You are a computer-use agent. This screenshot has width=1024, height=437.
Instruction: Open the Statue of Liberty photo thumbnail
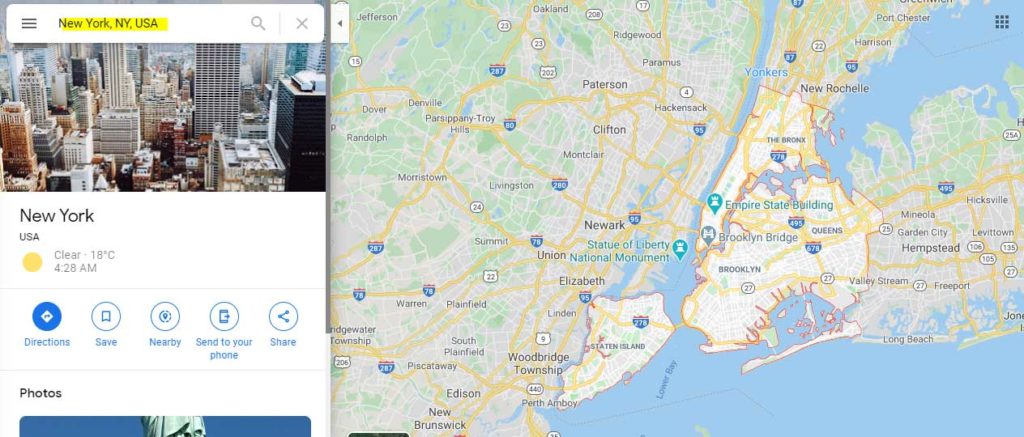tap(165, 427)
